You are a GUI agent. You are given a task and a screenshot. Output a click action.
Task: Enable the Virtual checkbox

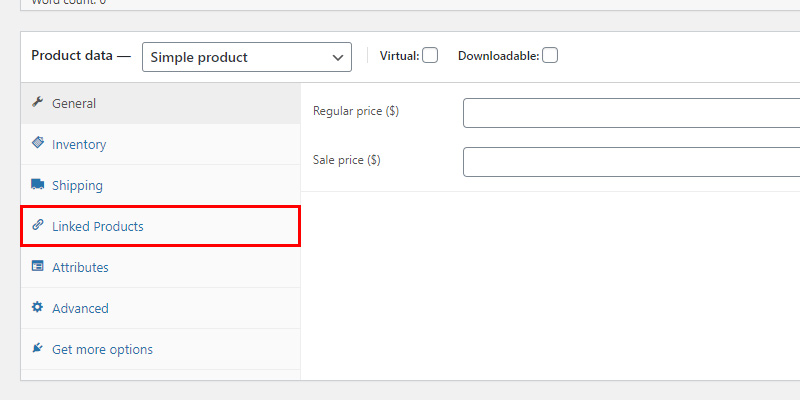tap(430, 55)
